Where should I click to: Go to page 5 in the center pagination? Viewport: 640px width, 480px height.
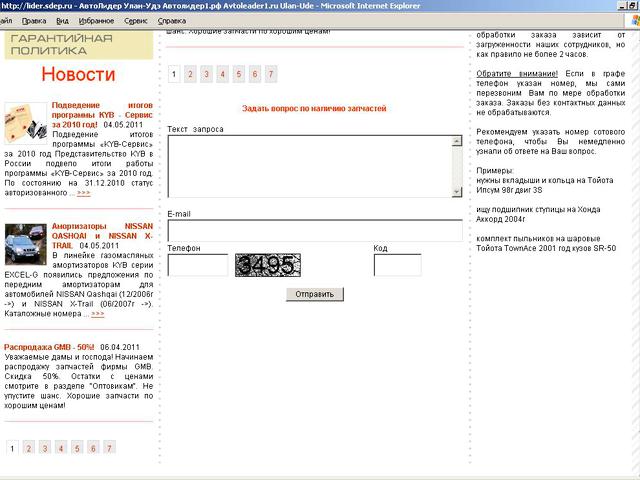pyautogui.click(x=239, y=74)
